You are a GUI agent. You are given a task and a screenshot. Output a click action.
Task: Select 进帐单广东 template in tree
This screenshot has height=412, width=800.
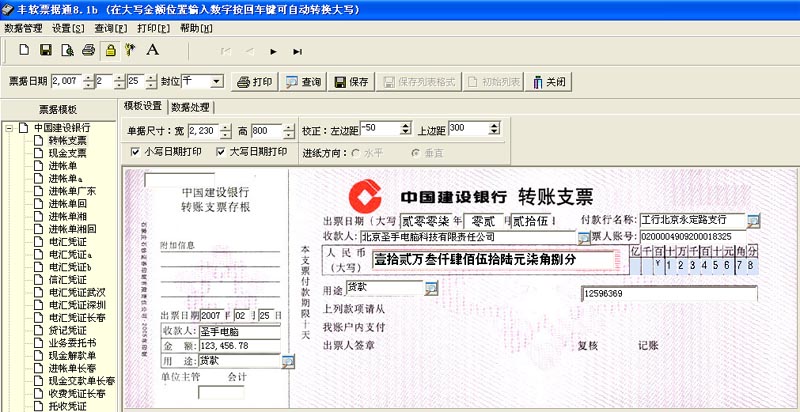pos(72,191)
